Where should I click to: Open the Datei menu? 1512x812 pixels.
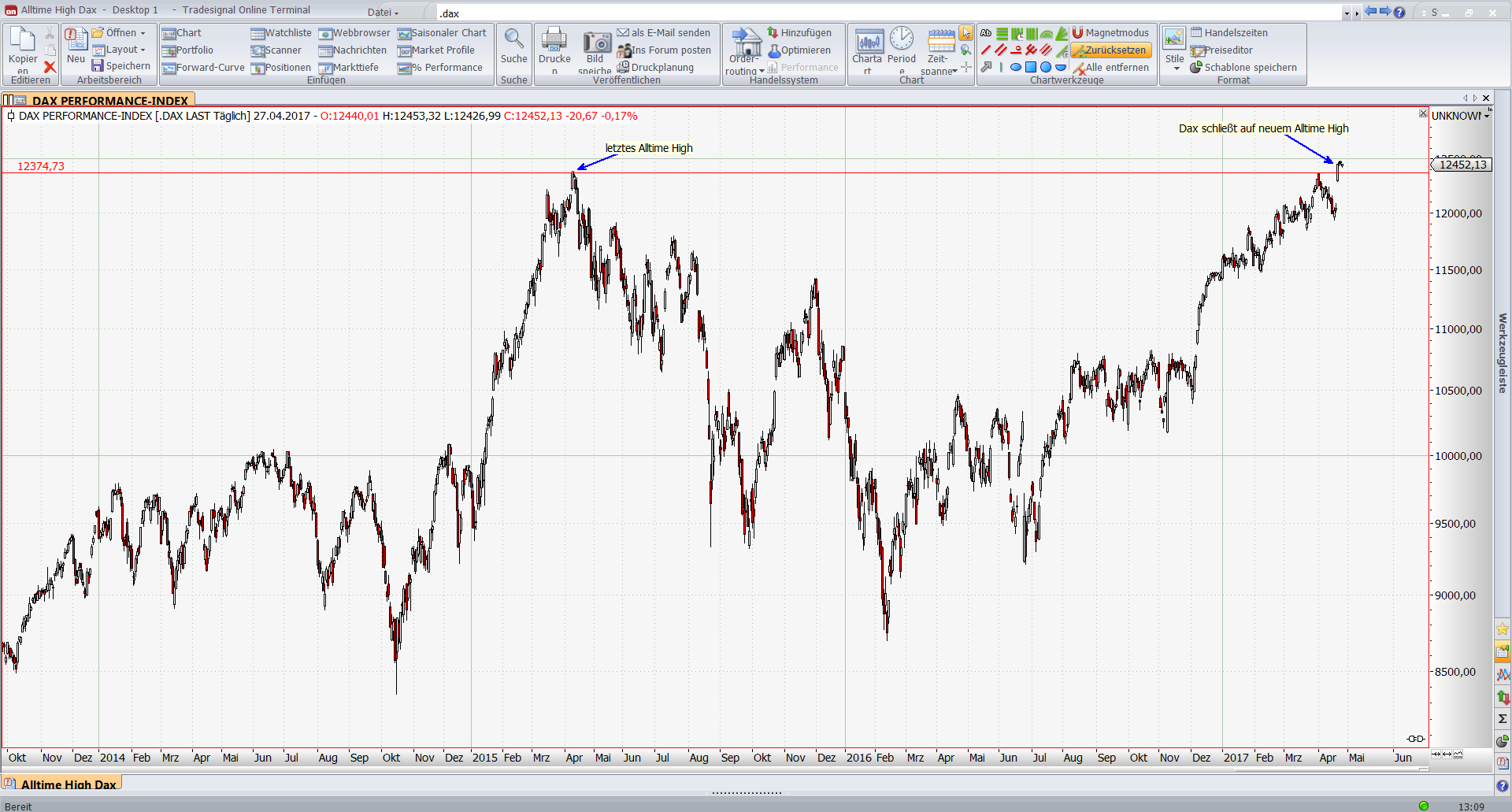click(383, 13)
